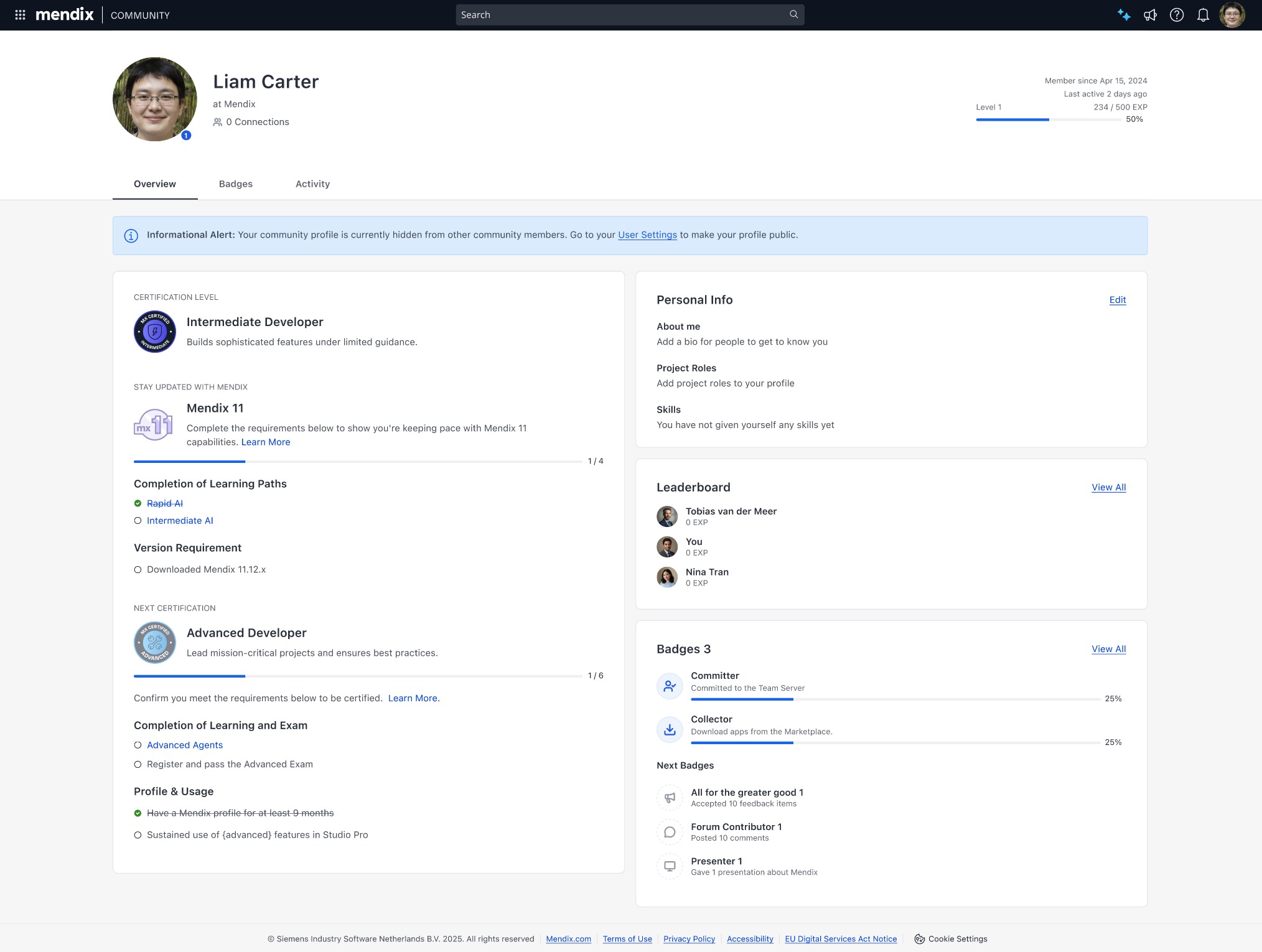Click the Committer badge icon
This screenshot has width=1262, height=952.
670,686
